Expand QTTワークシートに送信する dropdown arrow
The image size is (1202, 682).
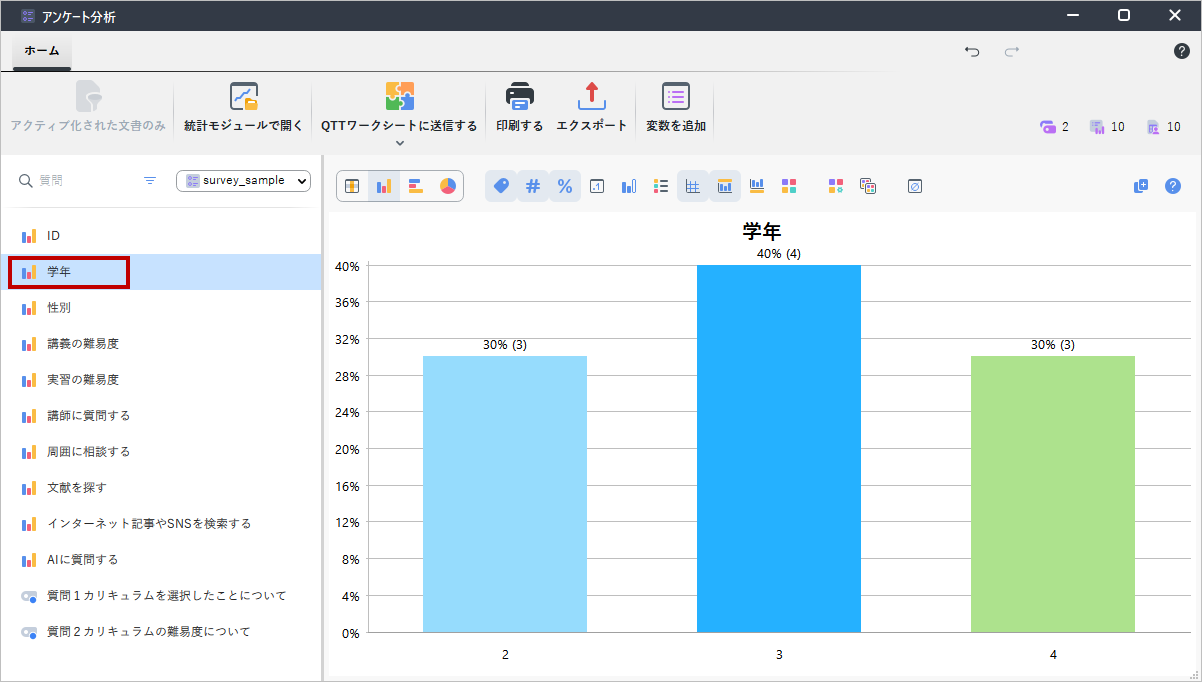click(x=399, y=143)
